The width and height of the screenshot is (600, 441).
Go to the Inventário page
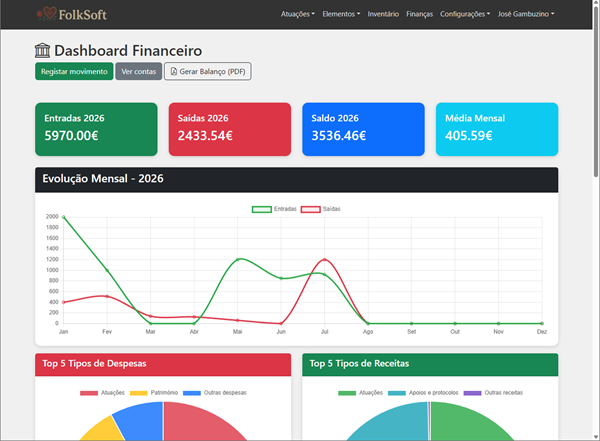point(383,14)
